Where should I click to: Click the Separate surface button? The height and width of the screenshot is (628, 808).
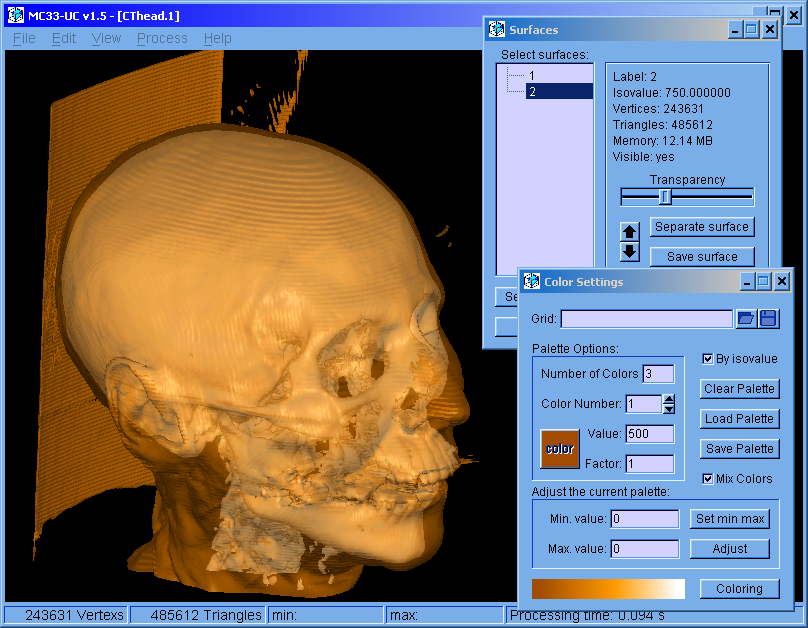(x=701, y=227)
